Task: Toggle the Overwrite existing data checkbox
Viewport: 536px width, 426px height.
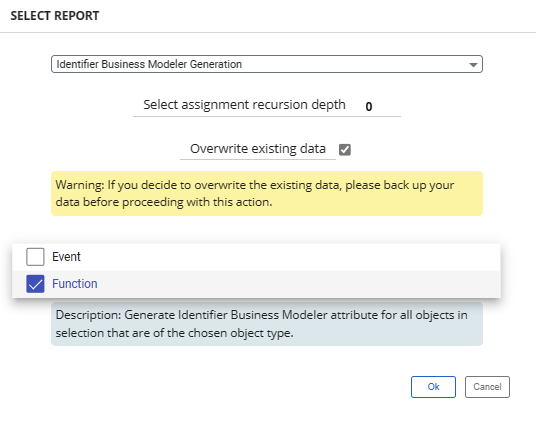Action: pos(345,149)
